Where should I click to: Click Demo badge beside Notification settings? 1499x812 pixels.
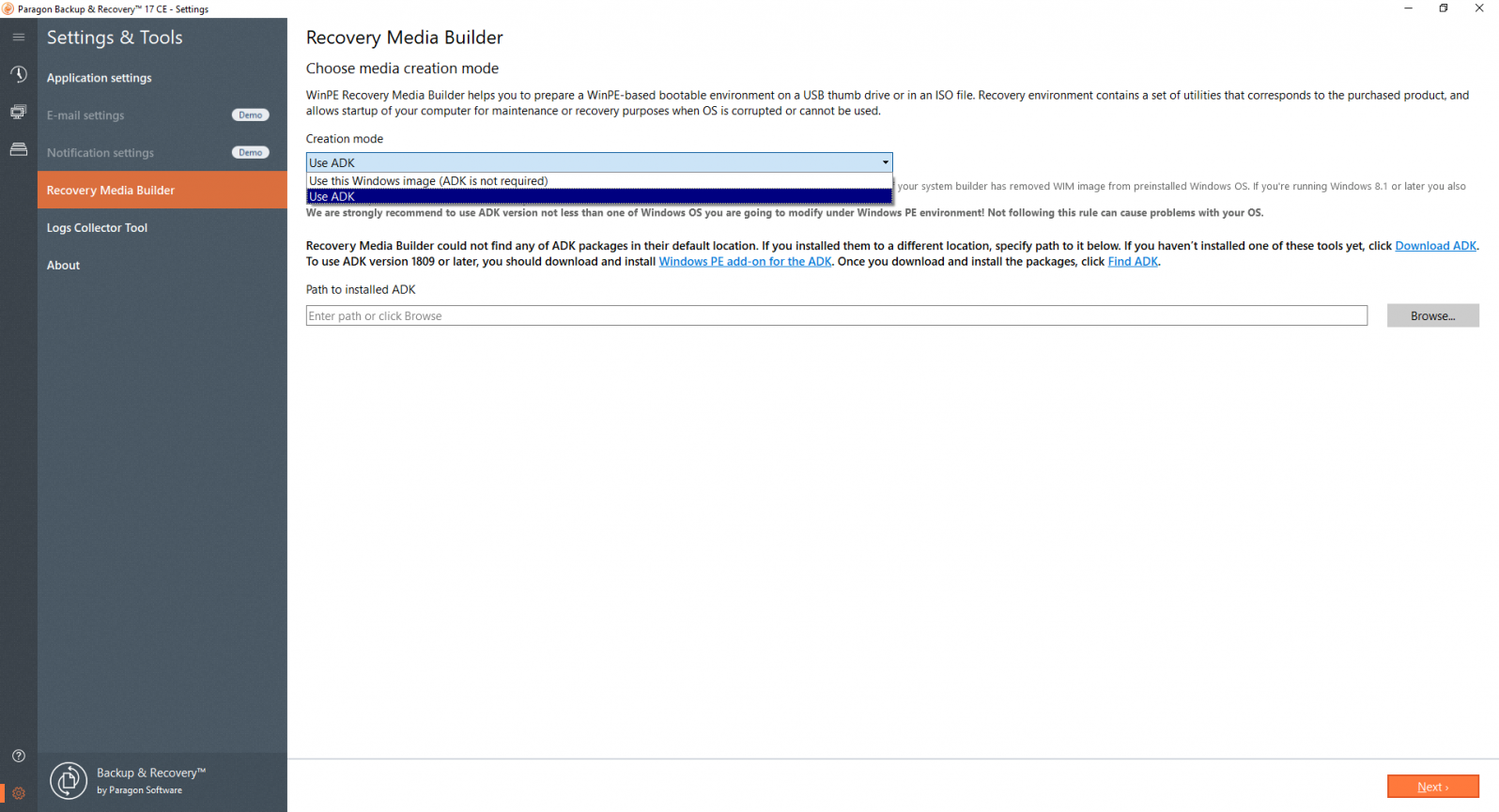(x=251, y=152)
